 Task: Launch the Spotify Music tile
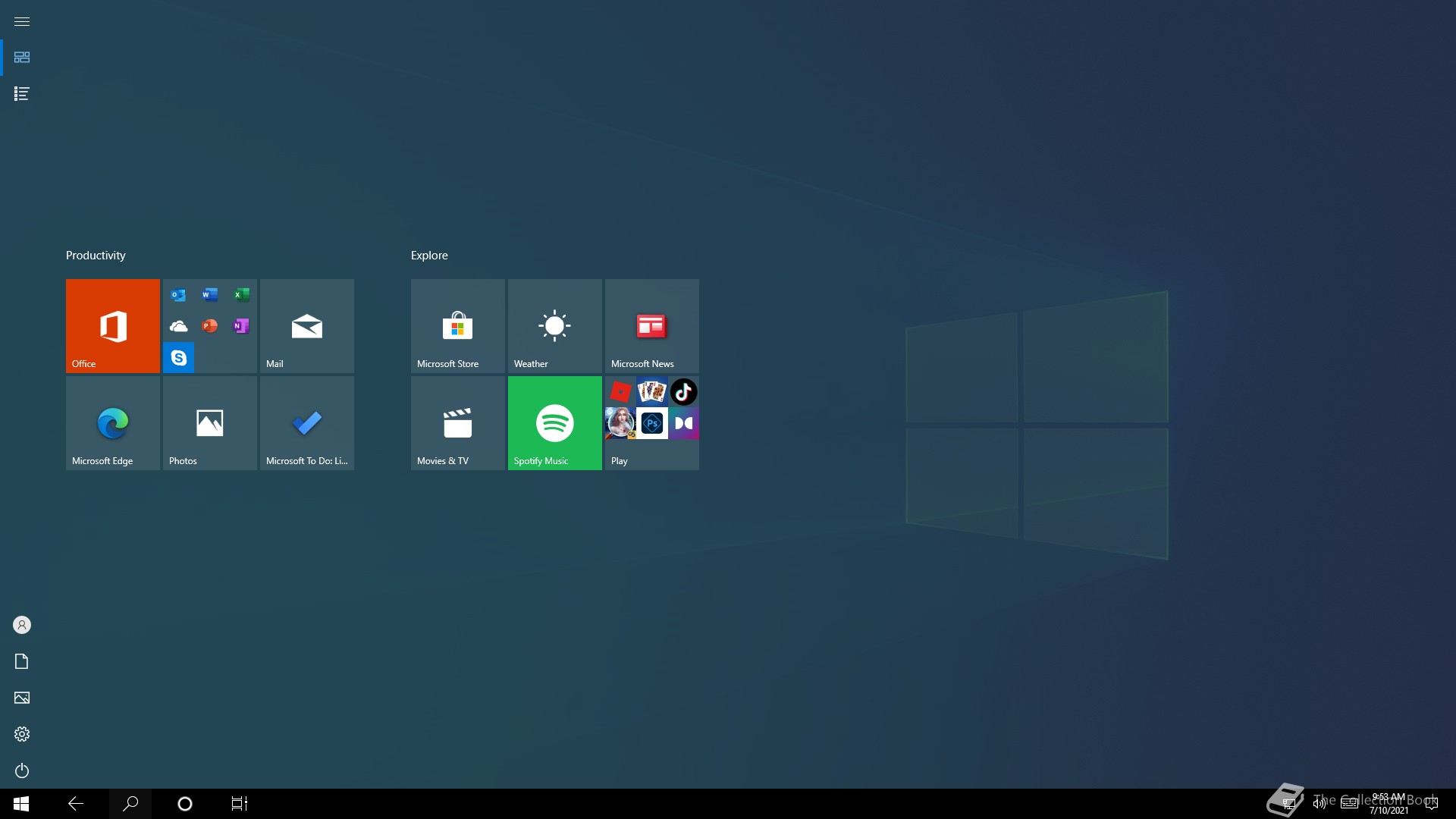click(x=555, y=423)
